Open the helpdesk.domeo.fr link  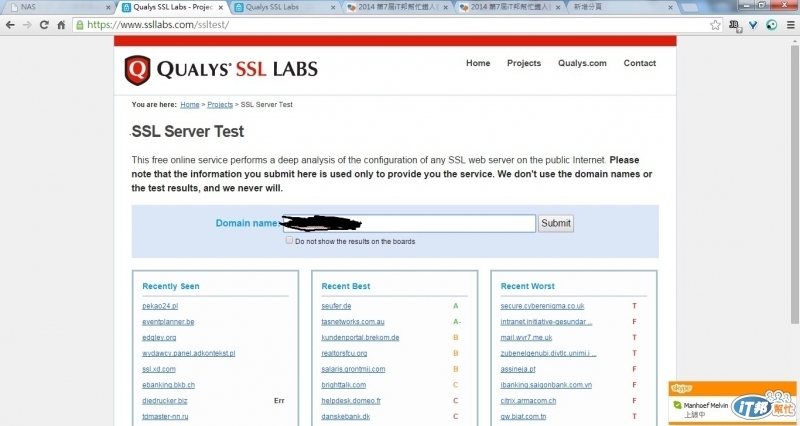351,401
